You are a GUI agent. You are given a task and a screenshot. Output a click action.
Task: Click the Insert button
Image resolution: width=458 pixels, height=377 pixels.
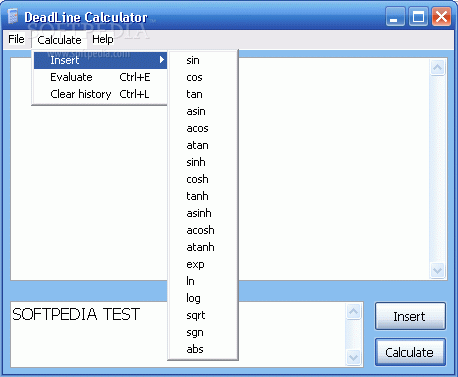coord(410,316)
